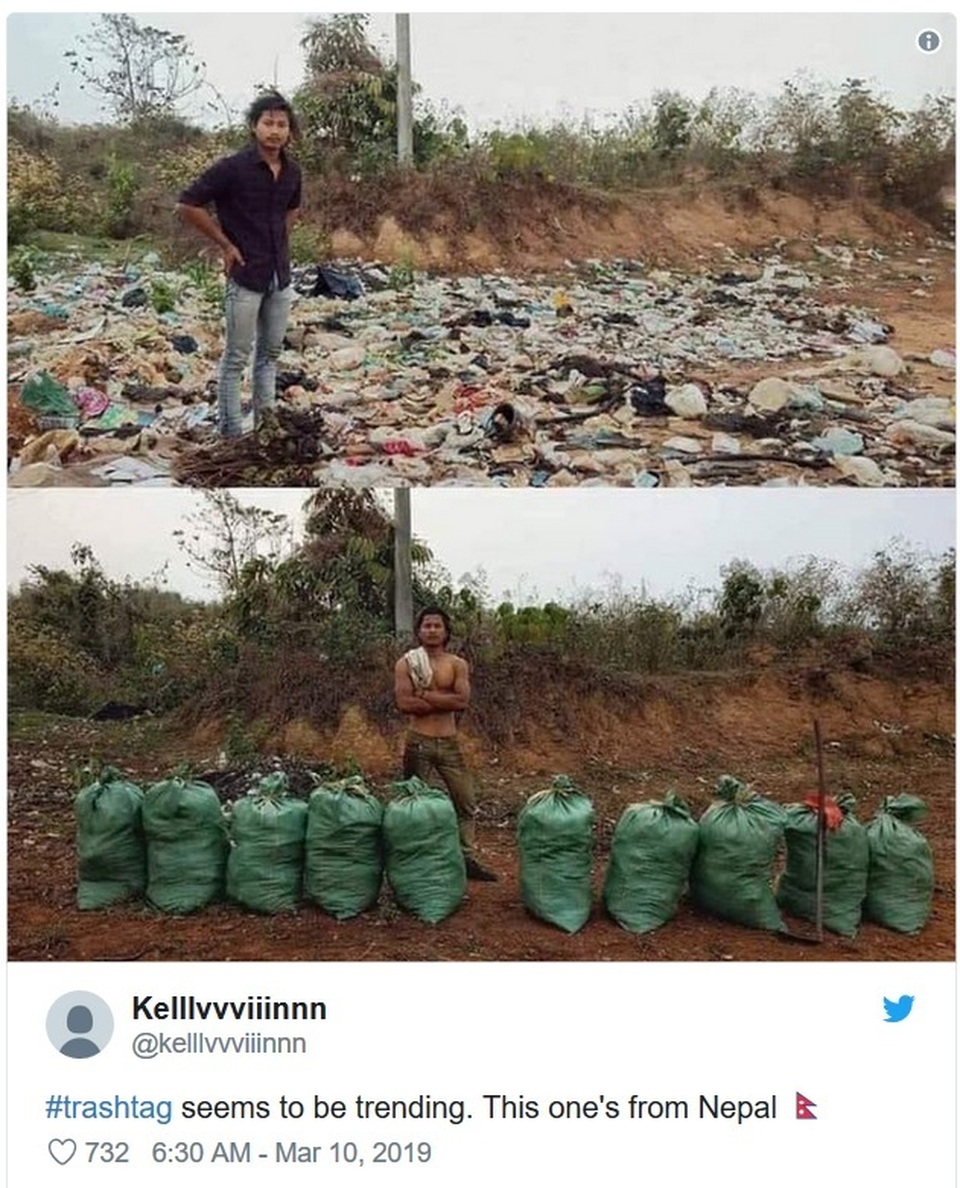This screenshot has height=1188, width=960.
Task: Click the rightmost green sack
Action: click(x=899, y=865)
